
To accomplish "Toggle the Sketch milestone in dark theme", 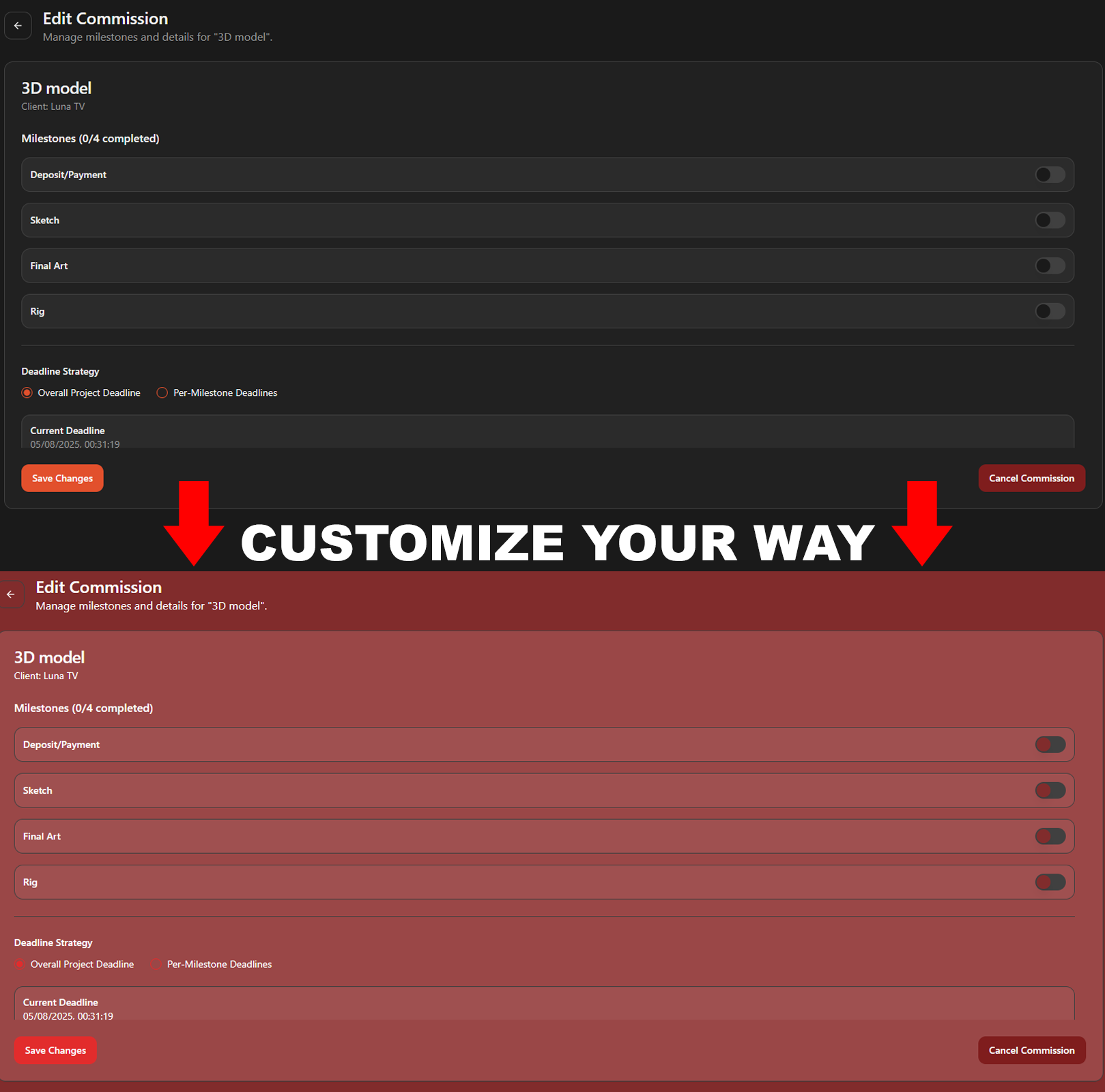I will (x=1049, y=220).
